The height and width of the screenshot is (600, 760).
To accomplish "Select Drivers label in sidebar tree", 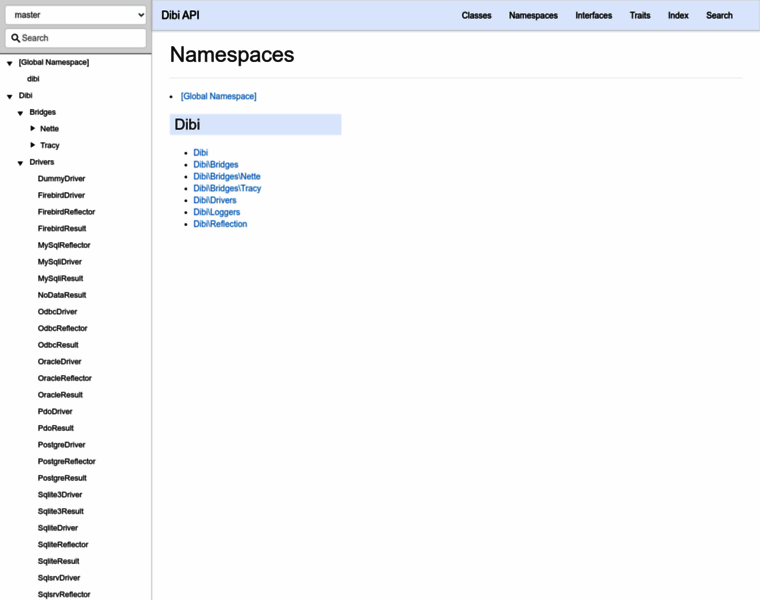I will click(42, 162).
